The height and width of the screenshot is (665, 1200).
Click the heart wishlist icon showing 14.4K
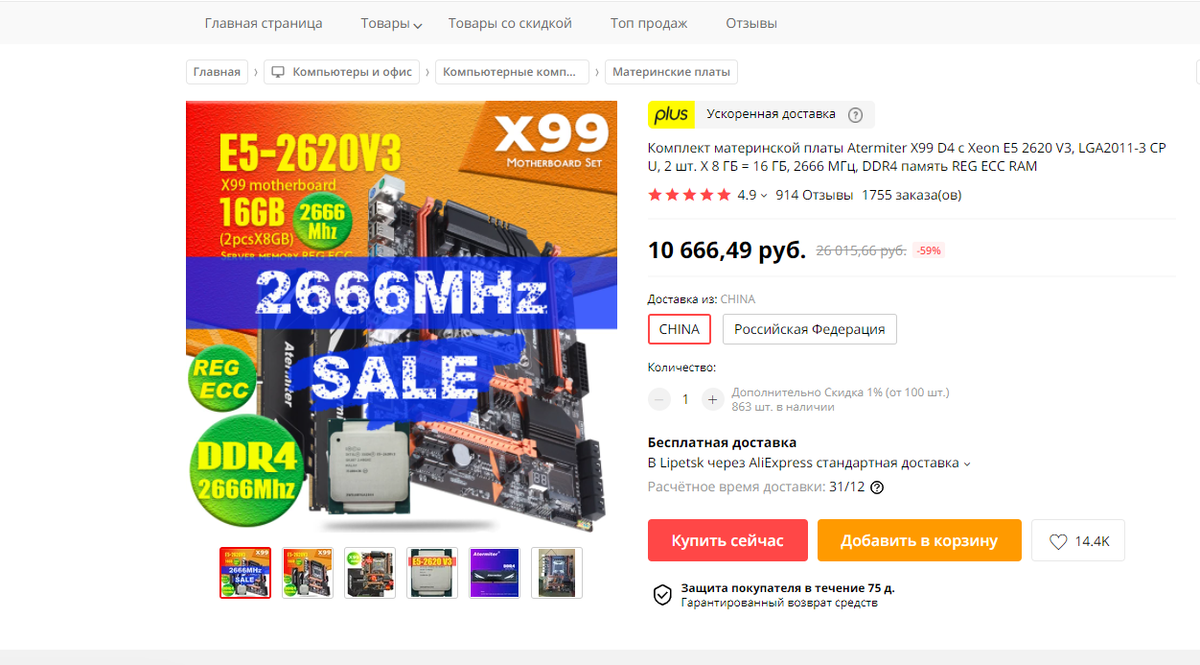point(1058,541)
